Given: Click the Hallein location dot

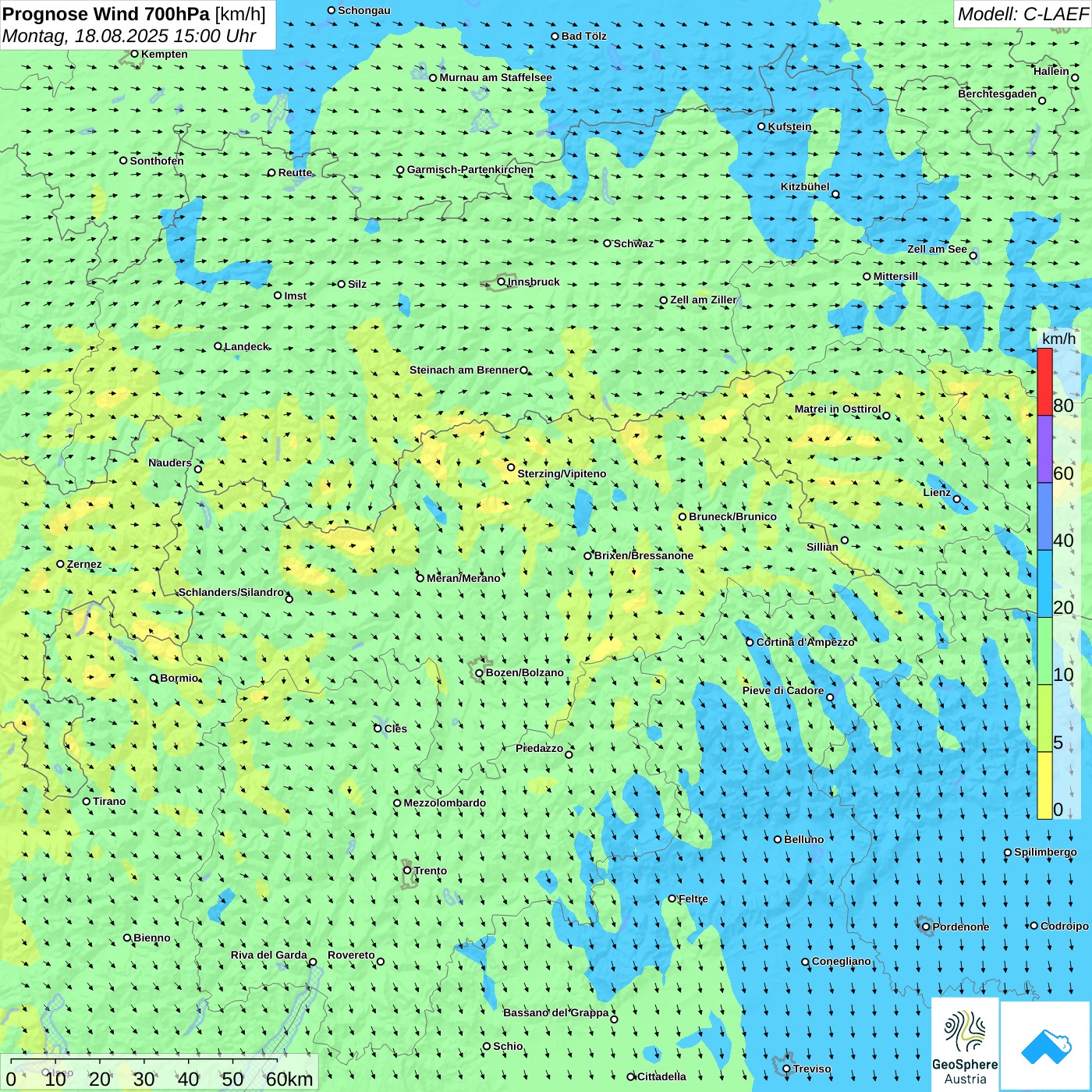Looking at the screenshot, I should [x=1075, y=77].
